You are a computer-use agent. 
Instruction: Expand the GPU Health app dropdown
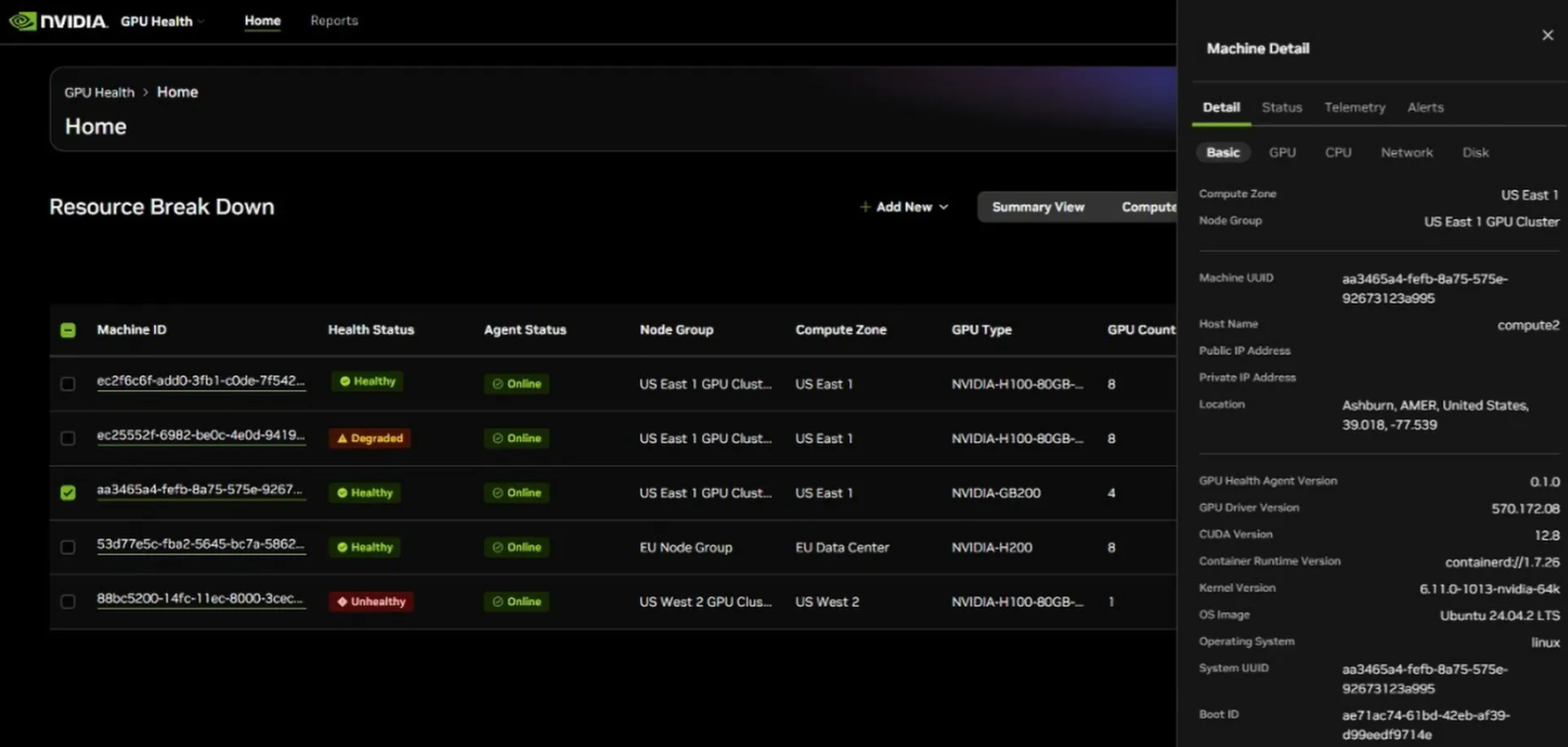click(x=201, y=22)
